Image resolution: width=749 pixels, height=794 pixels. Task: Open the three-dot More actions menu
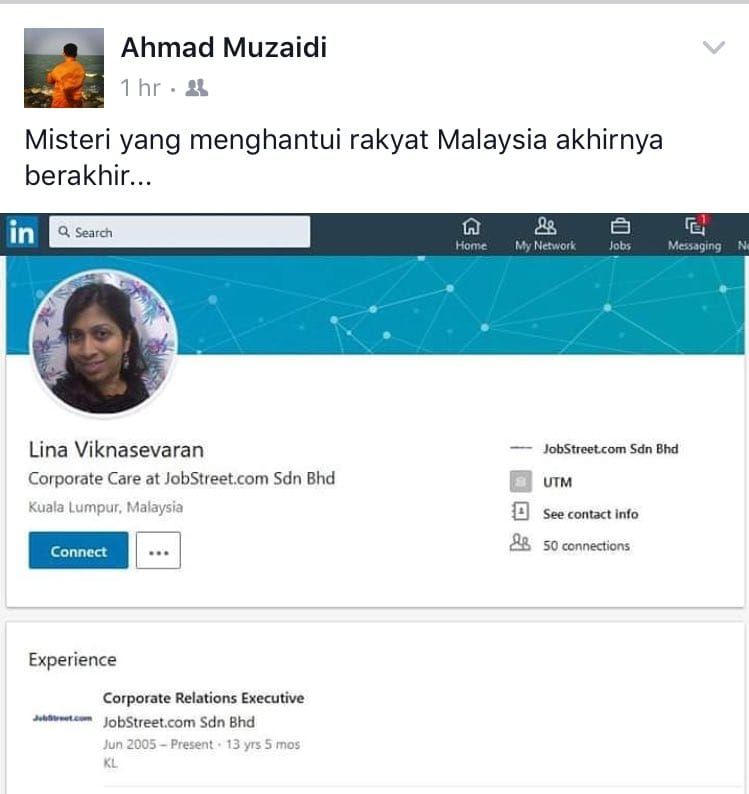click(159, 550)
